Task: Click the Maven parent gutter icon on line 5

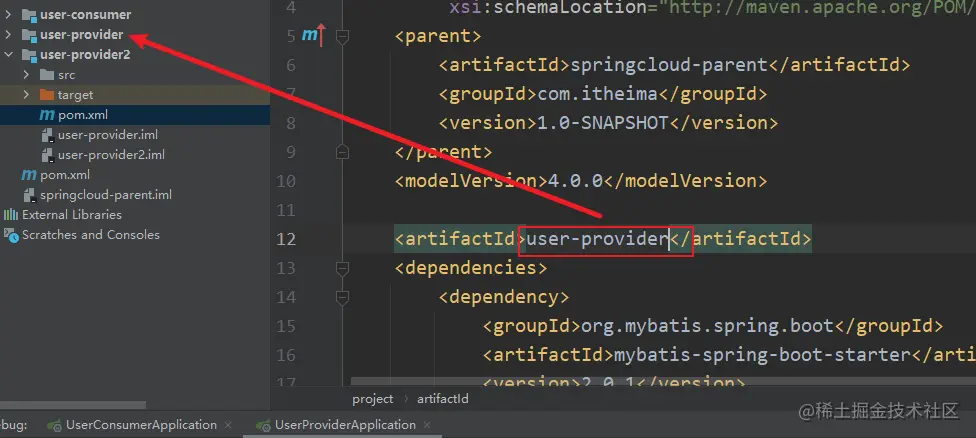Action: (314, 35)
